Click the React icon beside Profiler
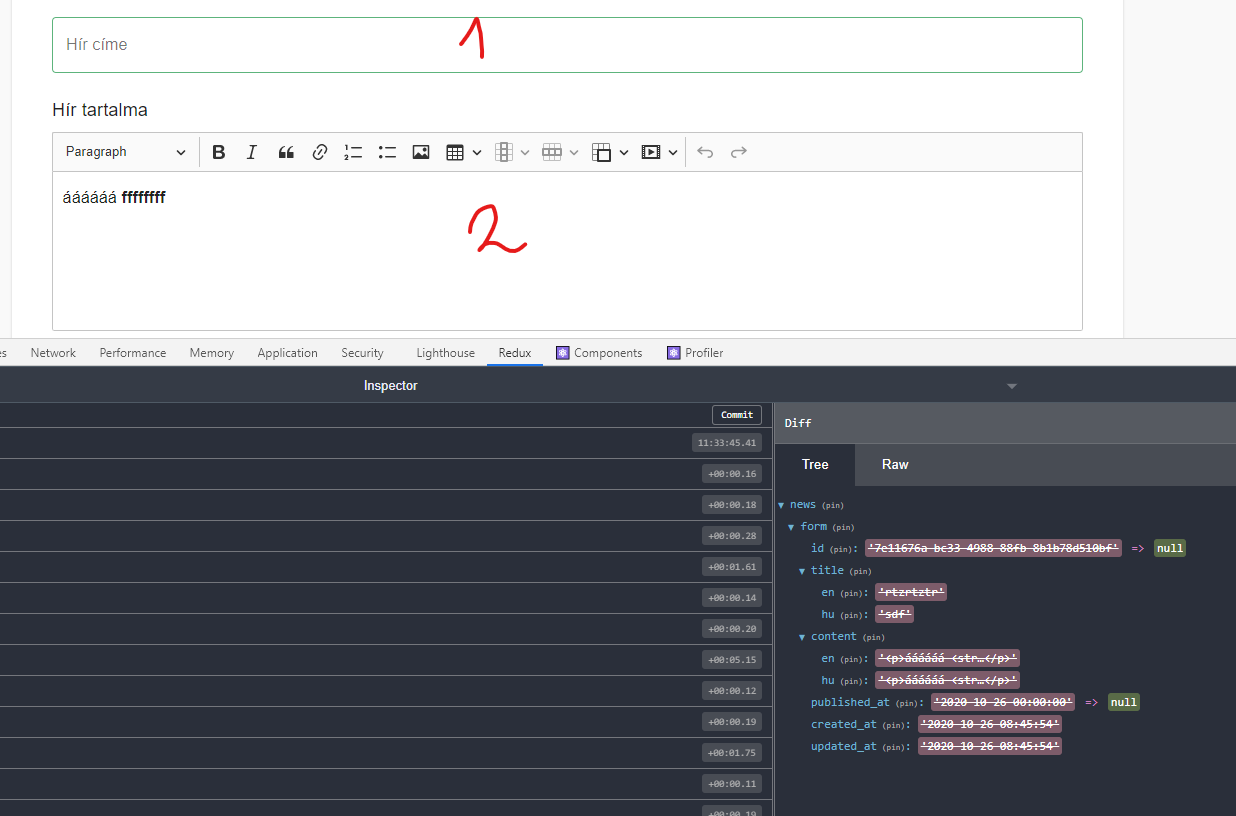 (x=674, y=353)
